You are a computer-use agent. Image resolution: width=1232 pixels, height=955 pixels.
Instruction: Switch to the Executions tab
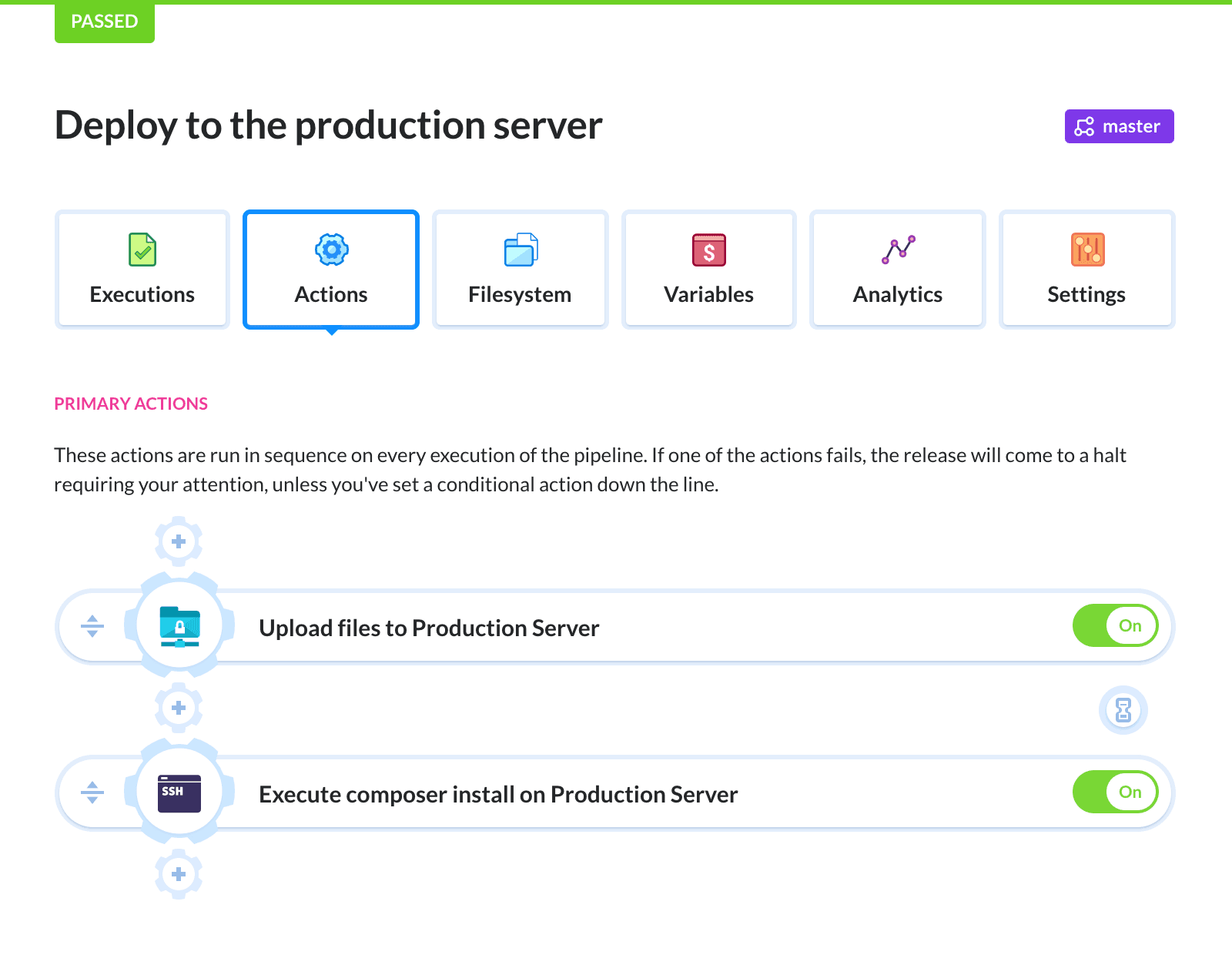point(142,270)
